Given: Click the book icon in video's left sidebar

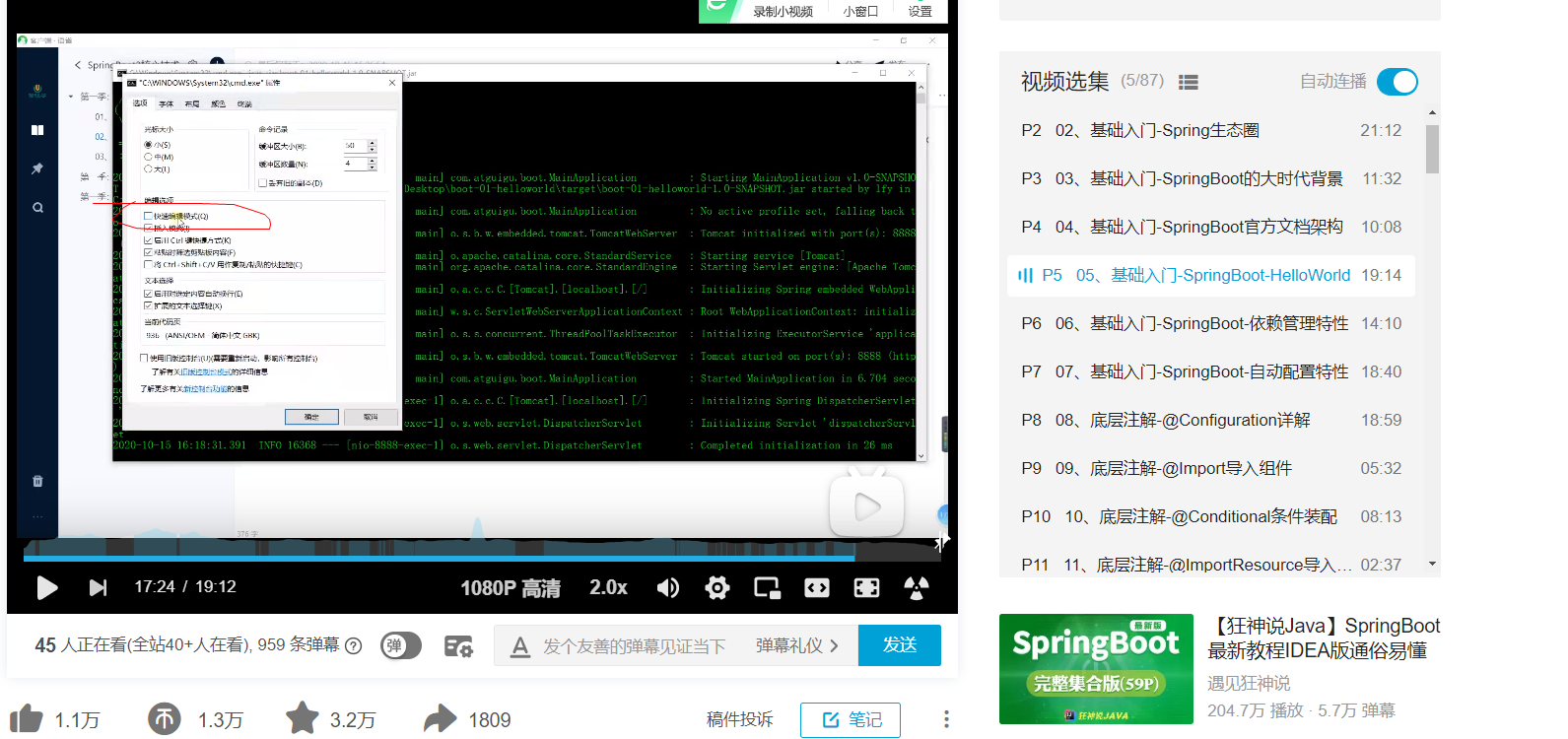Looking at the screenshot, I should coord(37,130).
